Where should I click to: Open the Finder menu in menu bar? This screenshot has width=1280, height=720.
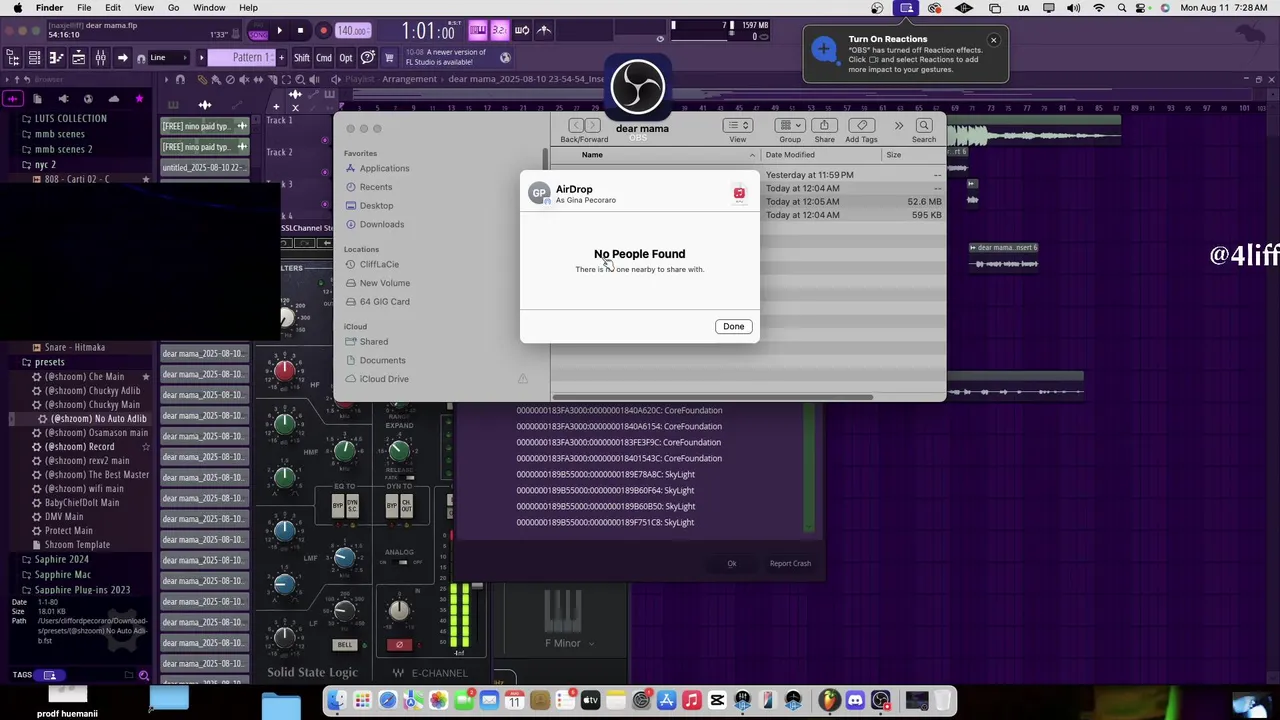tap(49, 8)
